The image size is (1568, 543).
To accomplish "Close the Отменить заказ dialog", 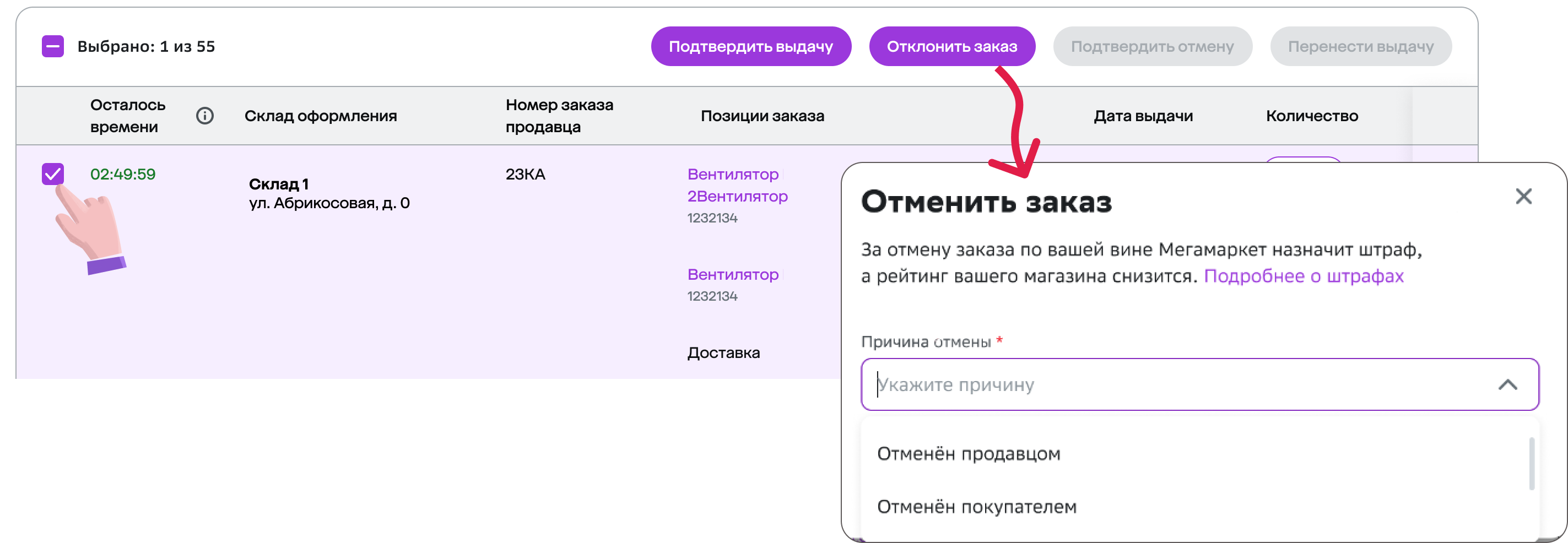I will point(1523,196).
